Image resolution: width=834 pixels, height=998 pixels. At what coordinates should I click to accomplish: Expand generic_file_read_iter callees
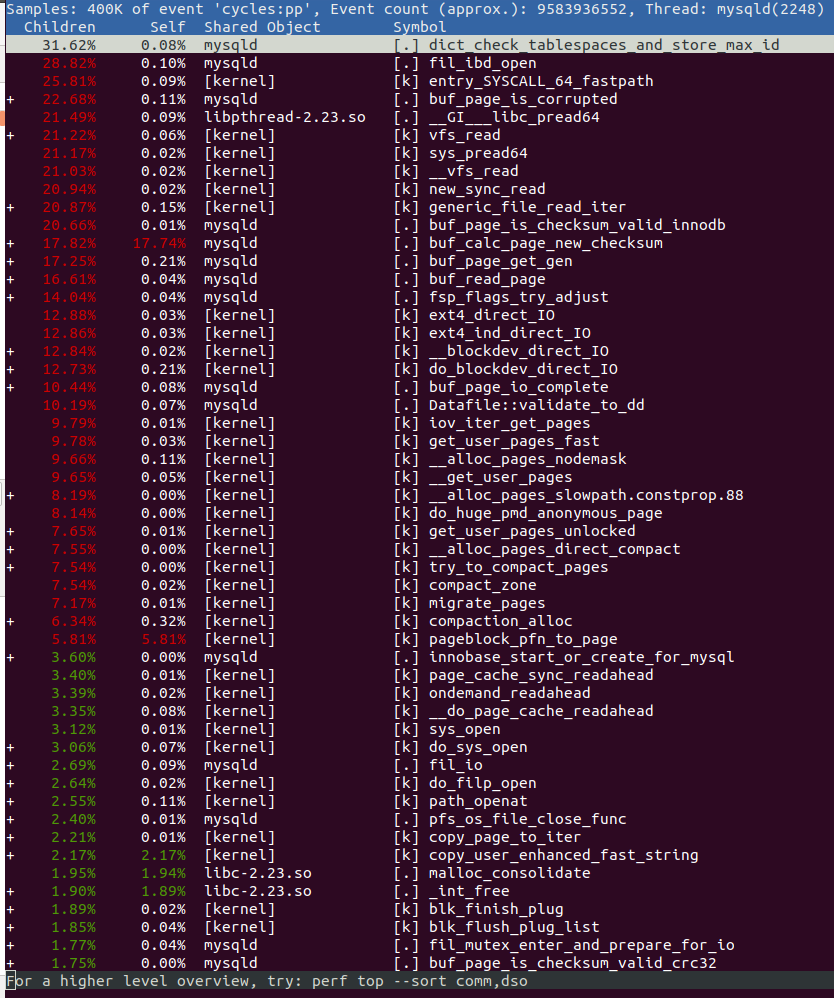click(11, 207)
